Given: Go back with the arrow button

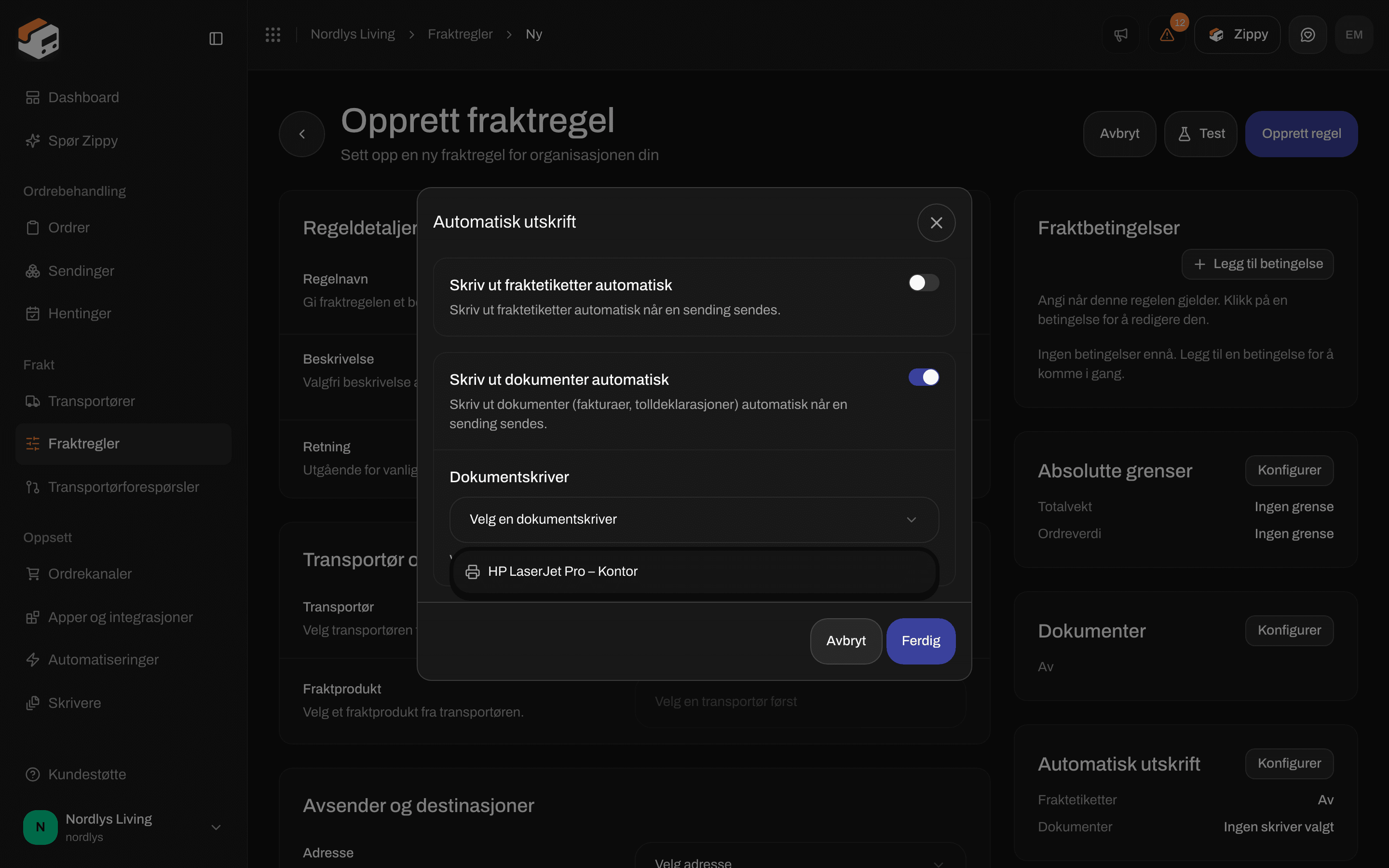Looking at the screenshot, I should 302,134.
